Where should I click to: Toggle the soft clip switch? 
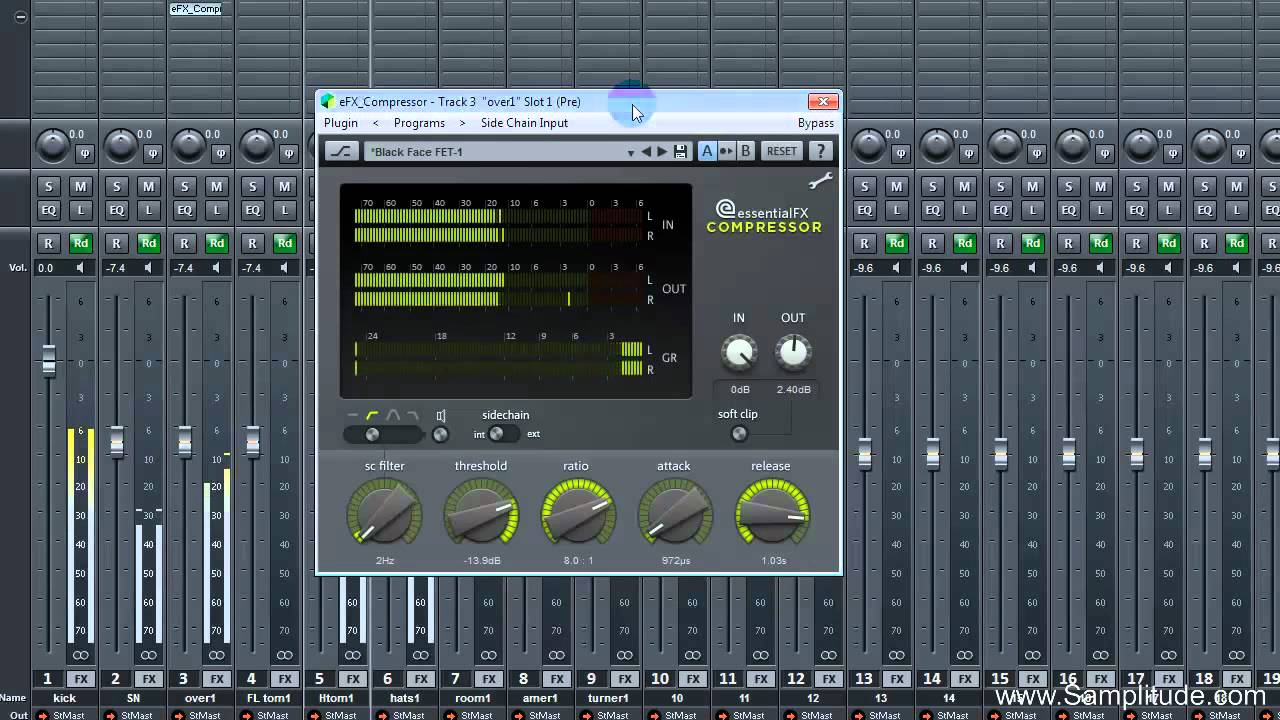[739, 433]
